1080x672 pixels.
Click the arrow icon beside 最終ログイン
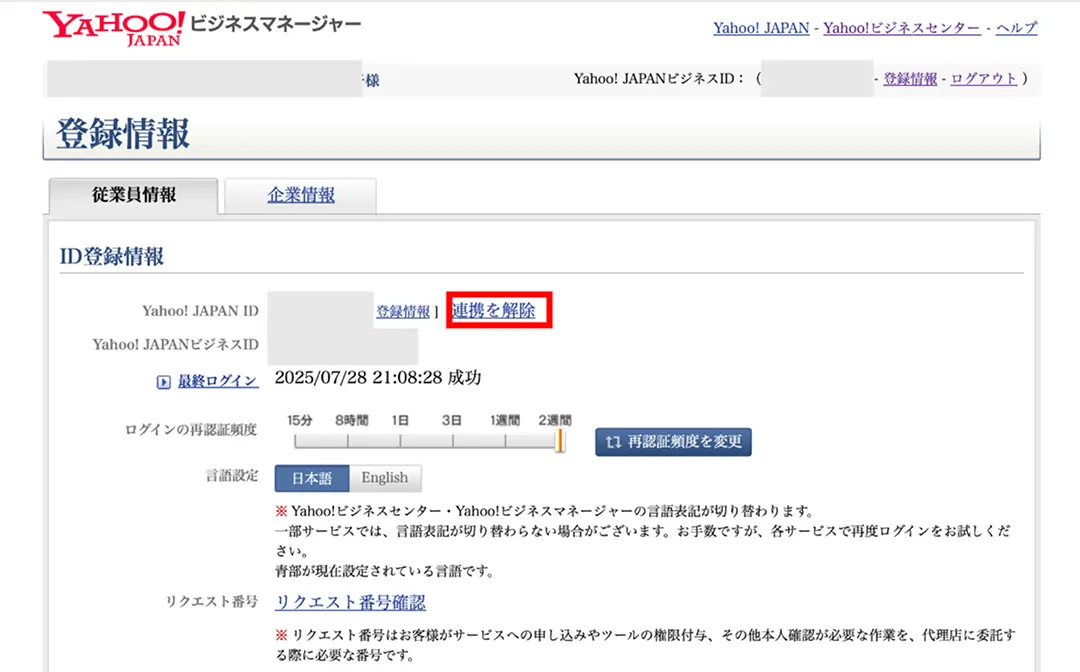click(163, 380)
